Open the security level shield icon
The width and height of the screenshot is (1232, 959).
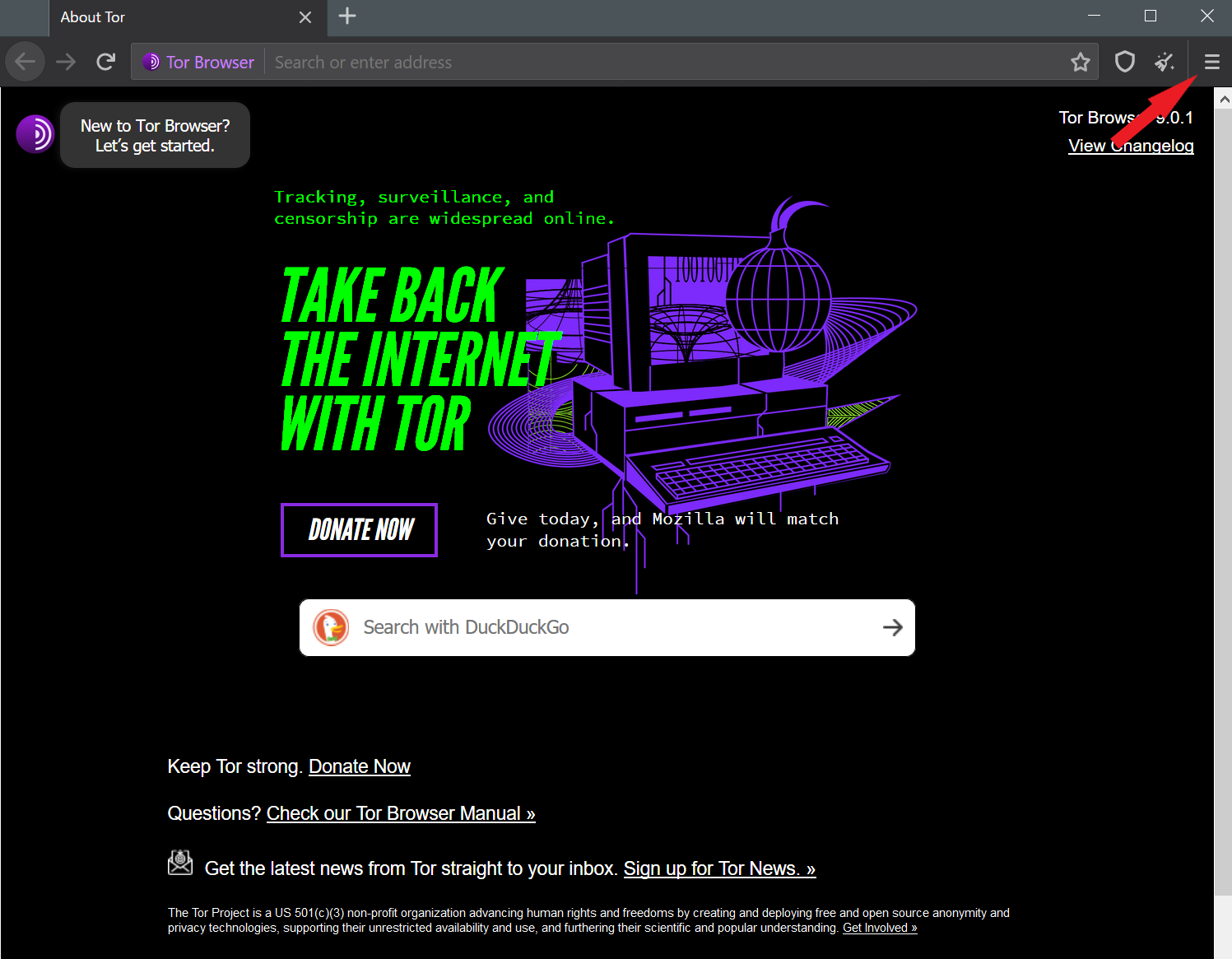click(1124, 62)
